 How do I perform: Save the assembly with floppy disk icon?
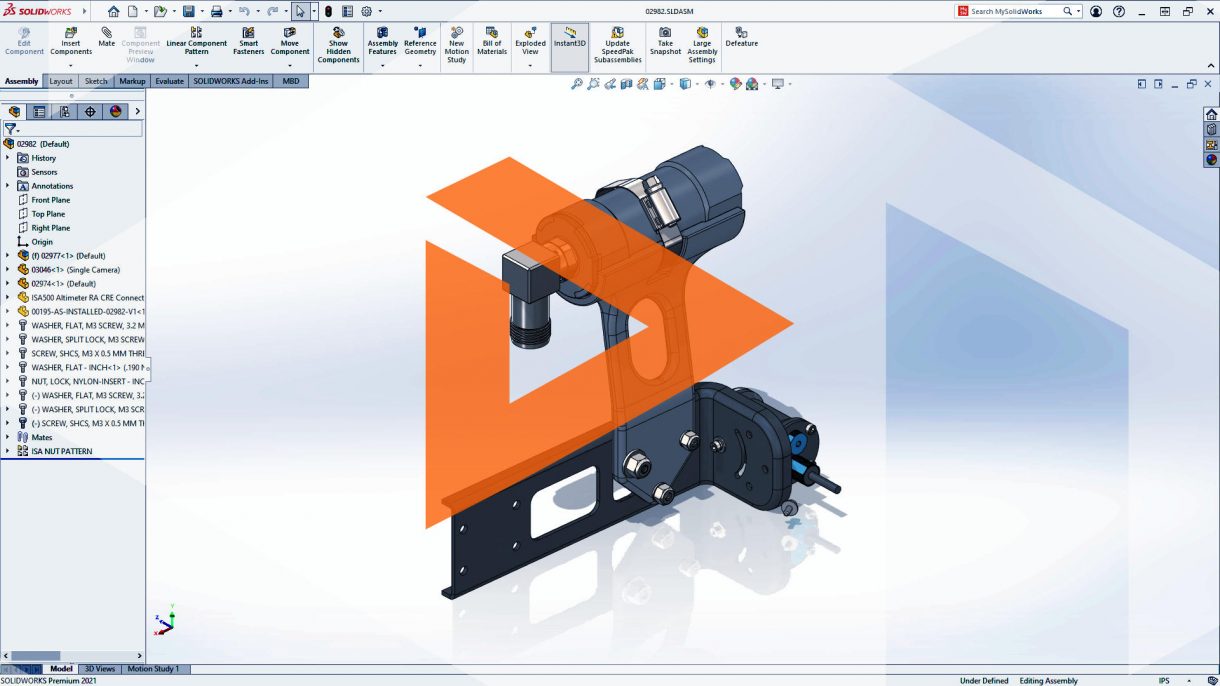coord(188,11)
